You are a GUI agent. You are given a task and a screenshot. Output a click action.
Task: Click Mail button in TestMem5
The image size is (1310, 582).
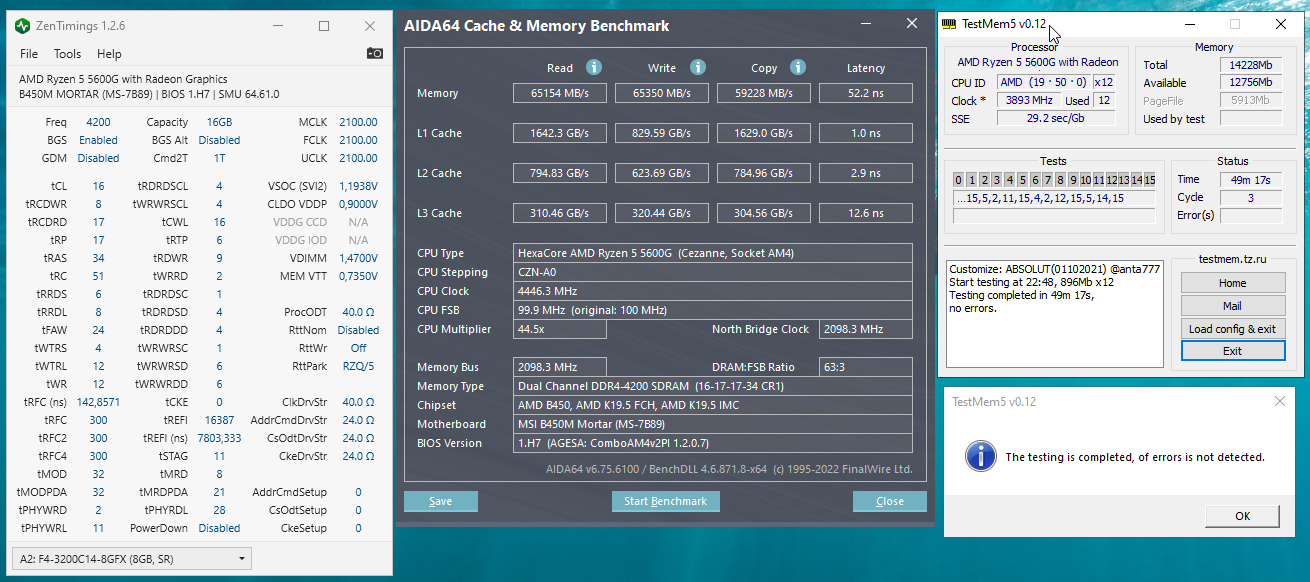(x=1232, y=306)
